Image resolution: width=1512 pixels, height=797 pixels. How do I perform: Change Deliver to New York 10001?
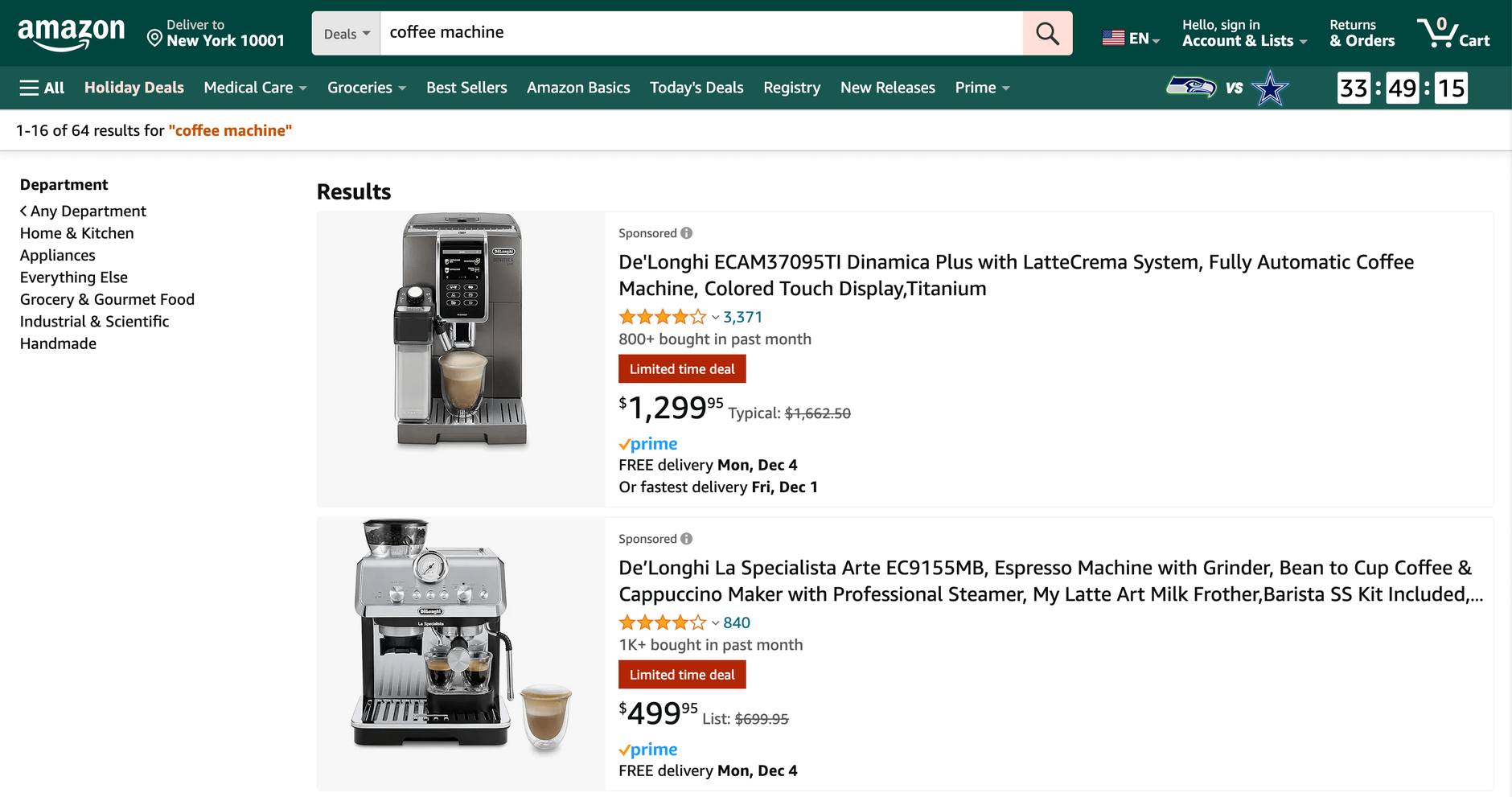click(x=217, y=33)
